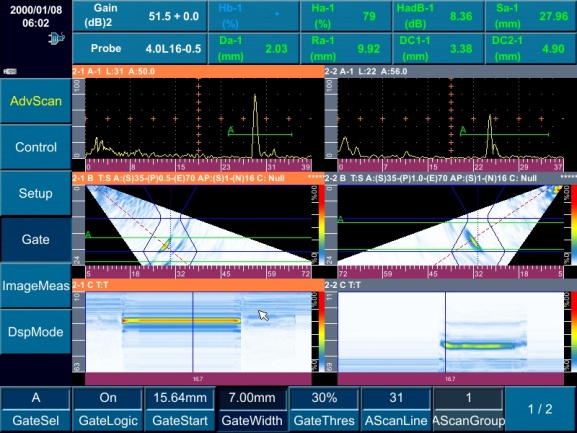
Task: Select the Control menu
Action: pyautogui.click(x=36, y=147)
